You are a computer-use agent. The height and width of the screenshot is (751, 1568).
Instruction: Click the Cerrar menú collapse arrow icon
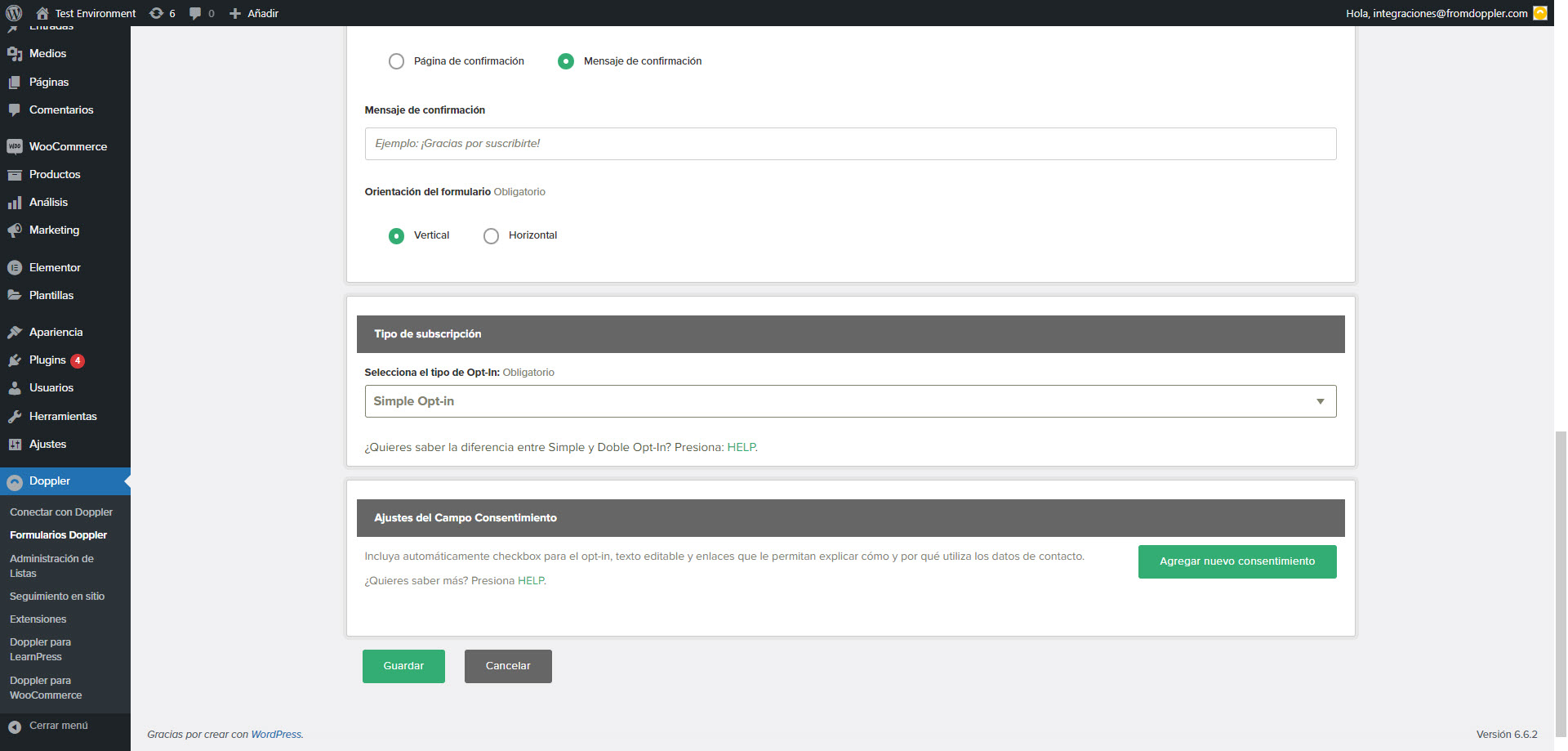(x=15, y=726)
